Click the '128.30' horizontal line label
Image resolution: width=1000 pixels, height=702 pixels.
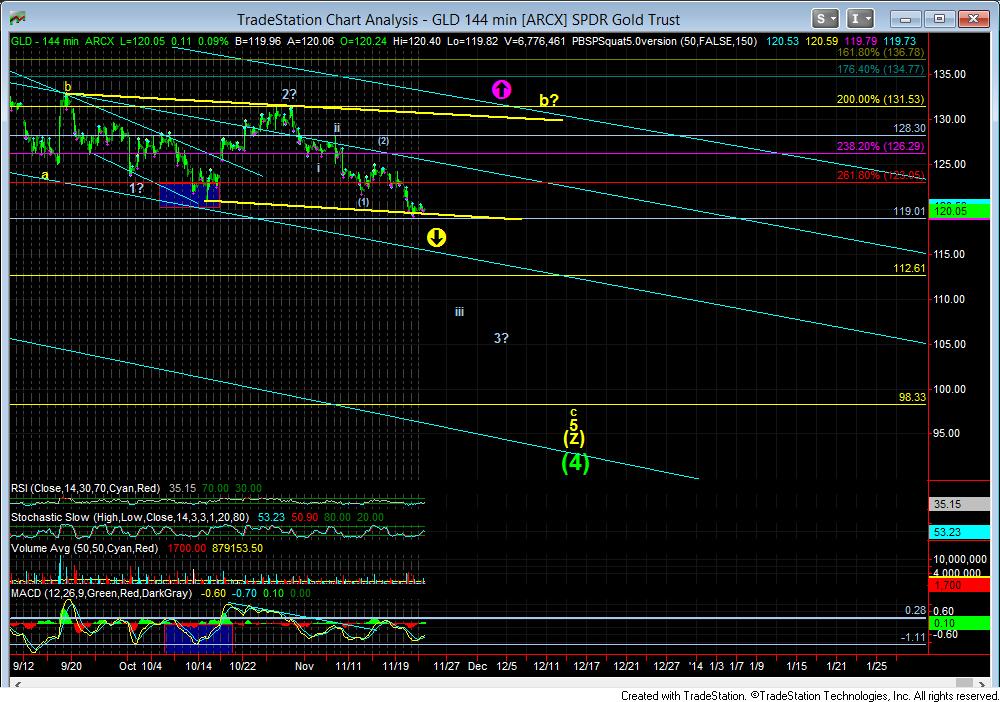coord(909,129)
